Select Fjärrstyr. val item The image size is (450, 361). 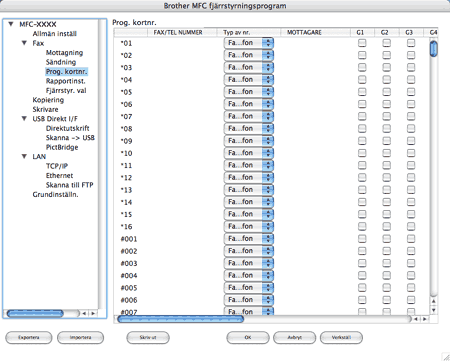point(66,90)
